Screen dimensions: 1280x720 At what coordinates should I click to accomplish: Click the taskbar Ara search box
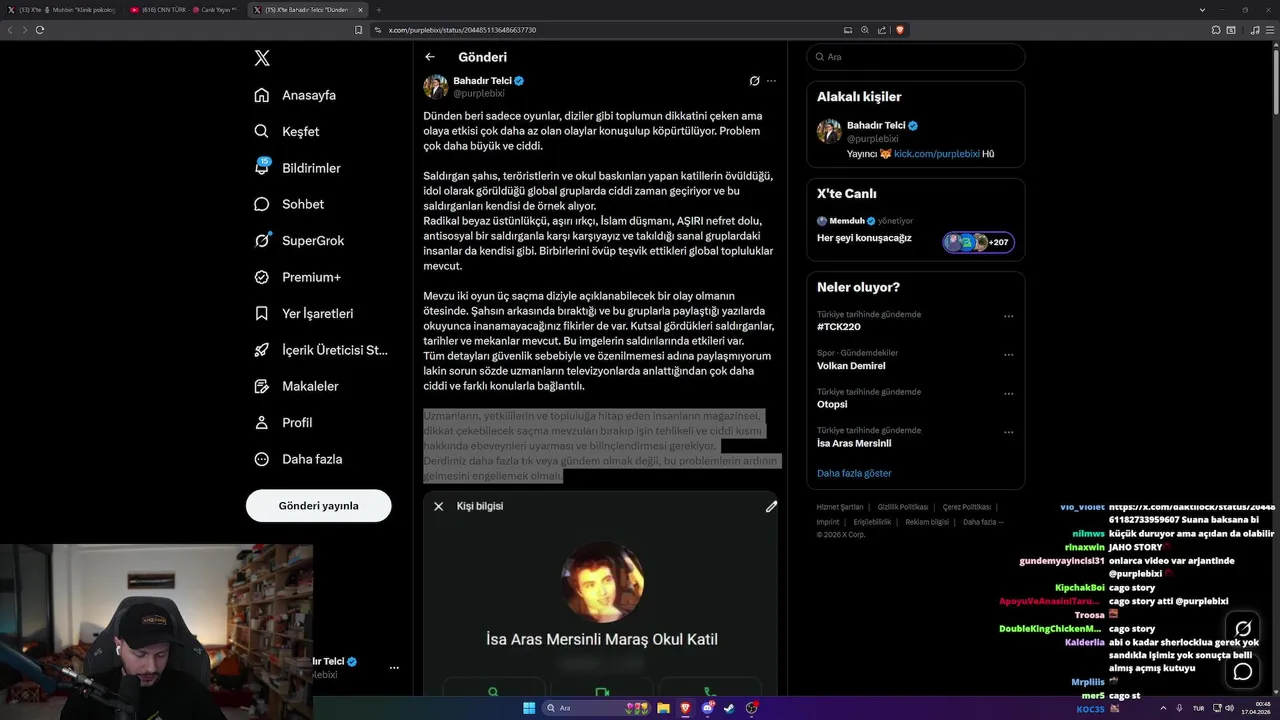coord(597,708)
